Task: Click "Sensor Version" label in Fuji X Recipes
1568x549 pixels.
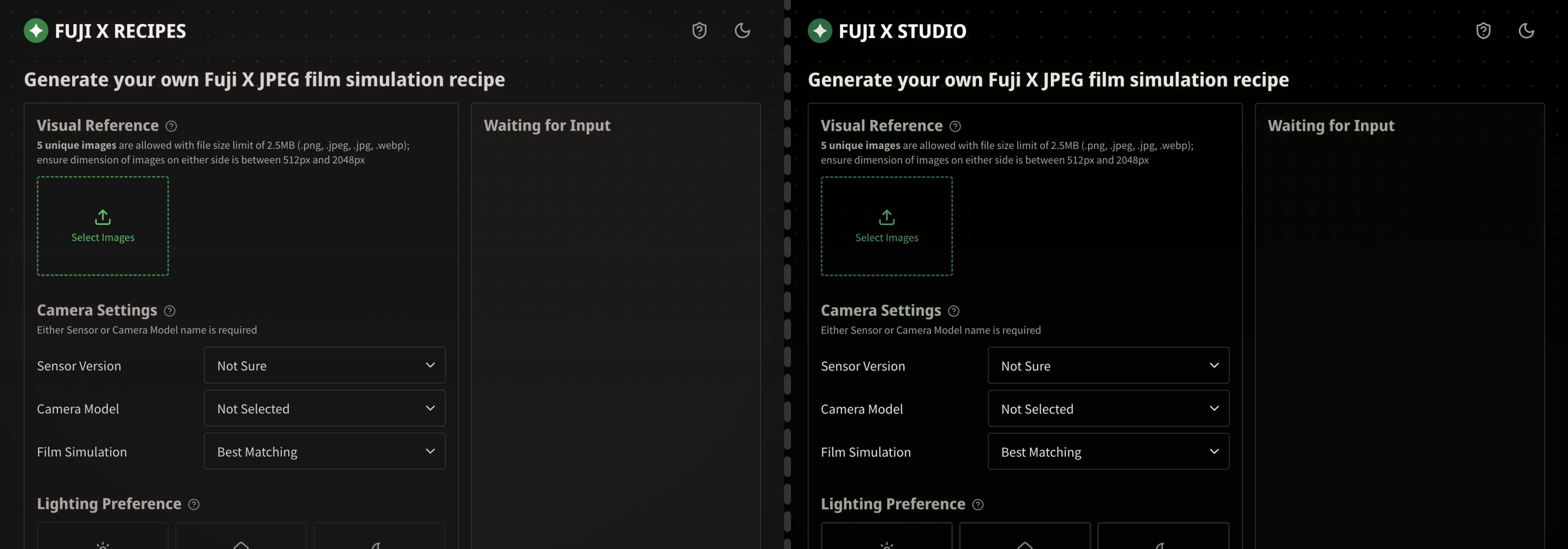Action: [x=79, y=366]
